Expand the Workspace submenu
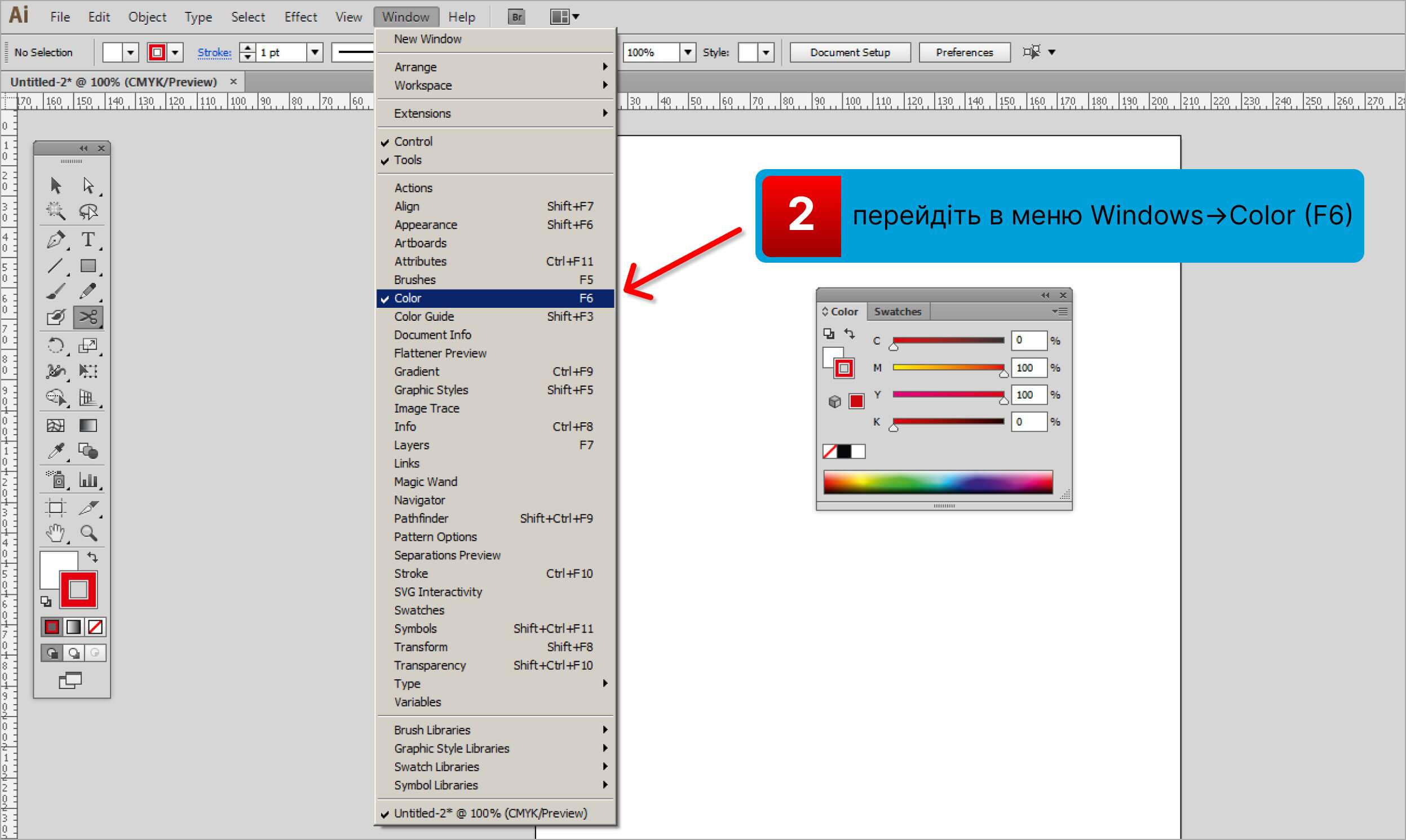The height and width of the screenshot is (840, 1406). click(496, 86)
